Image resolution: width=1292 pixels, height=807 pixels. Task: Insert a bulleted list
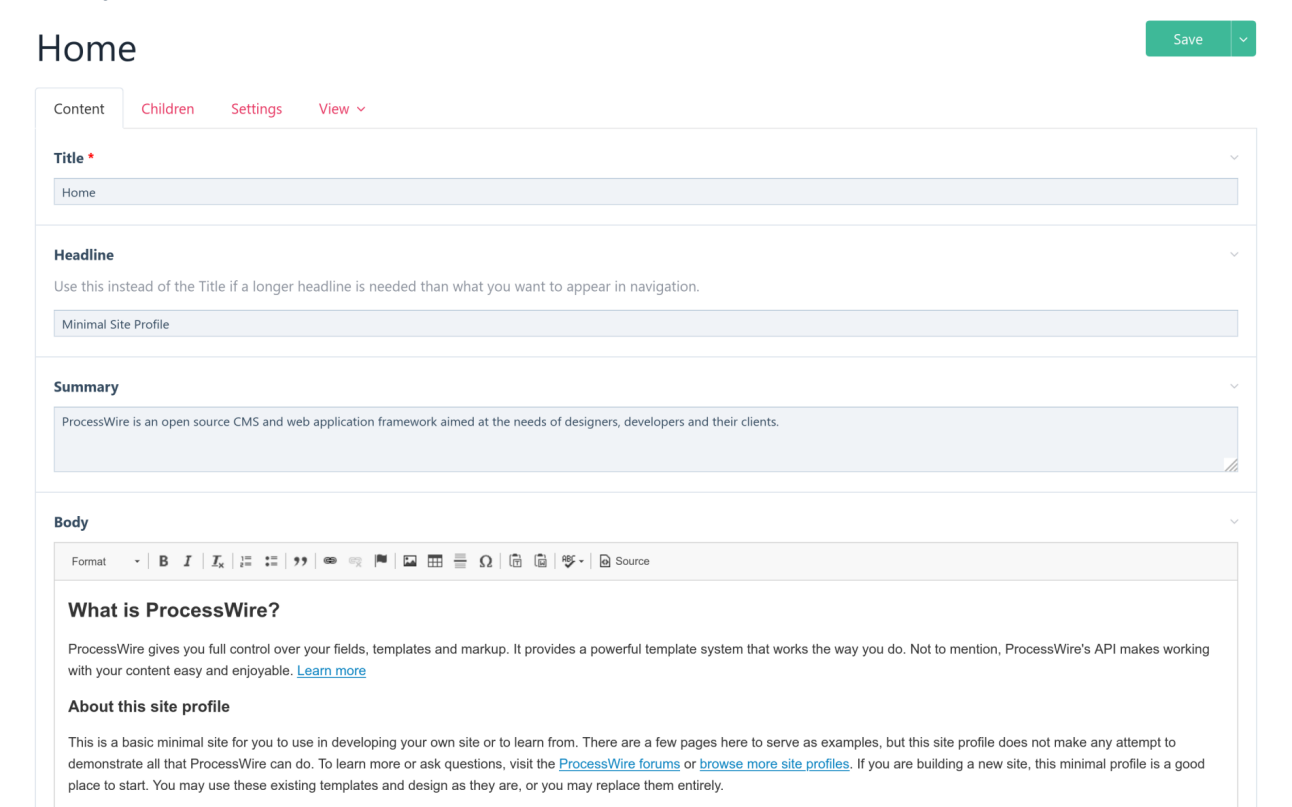(271, 562)
